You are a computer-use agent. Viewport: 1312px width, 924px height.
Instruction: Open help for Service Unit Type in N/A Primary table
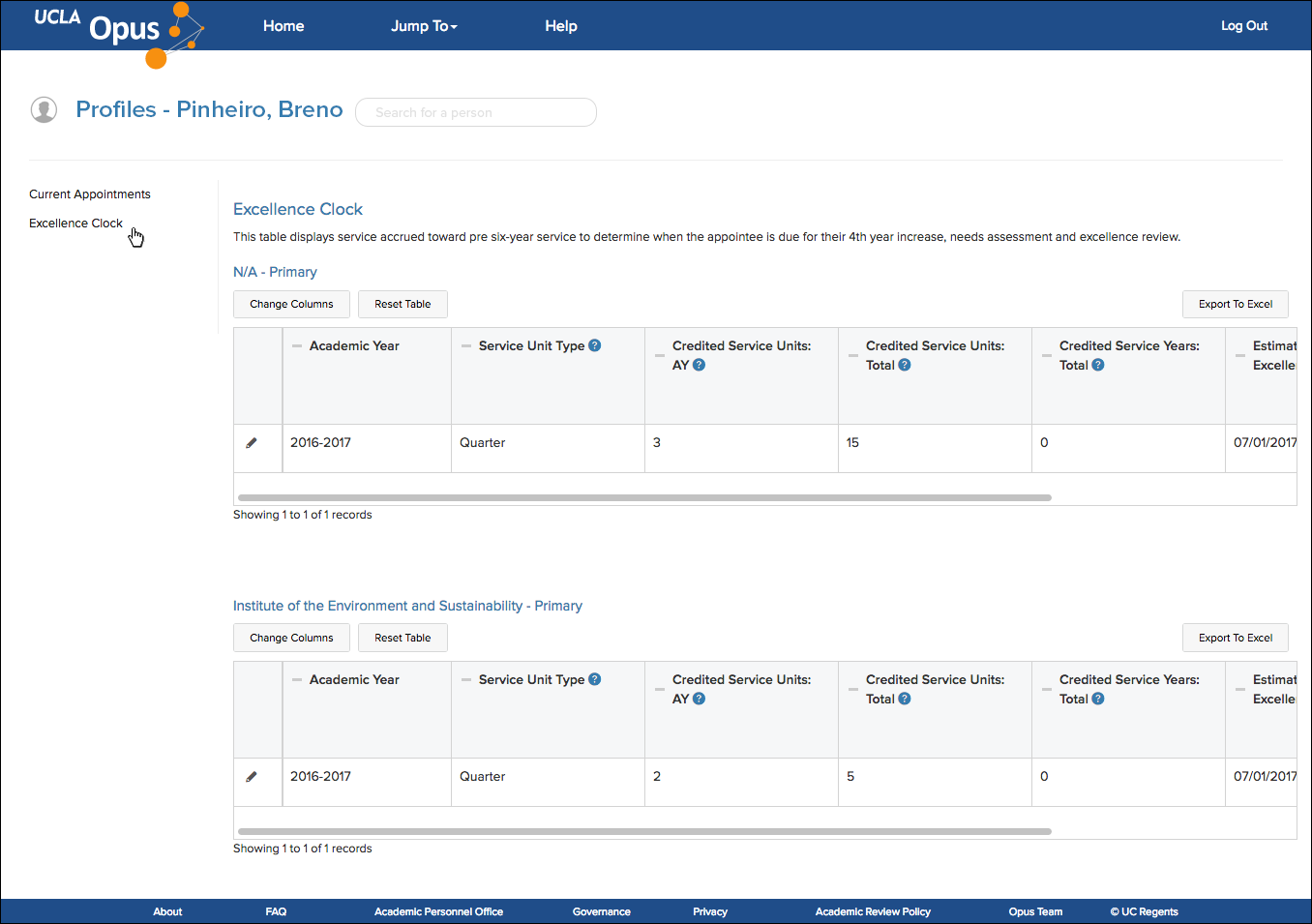point(595,345)
